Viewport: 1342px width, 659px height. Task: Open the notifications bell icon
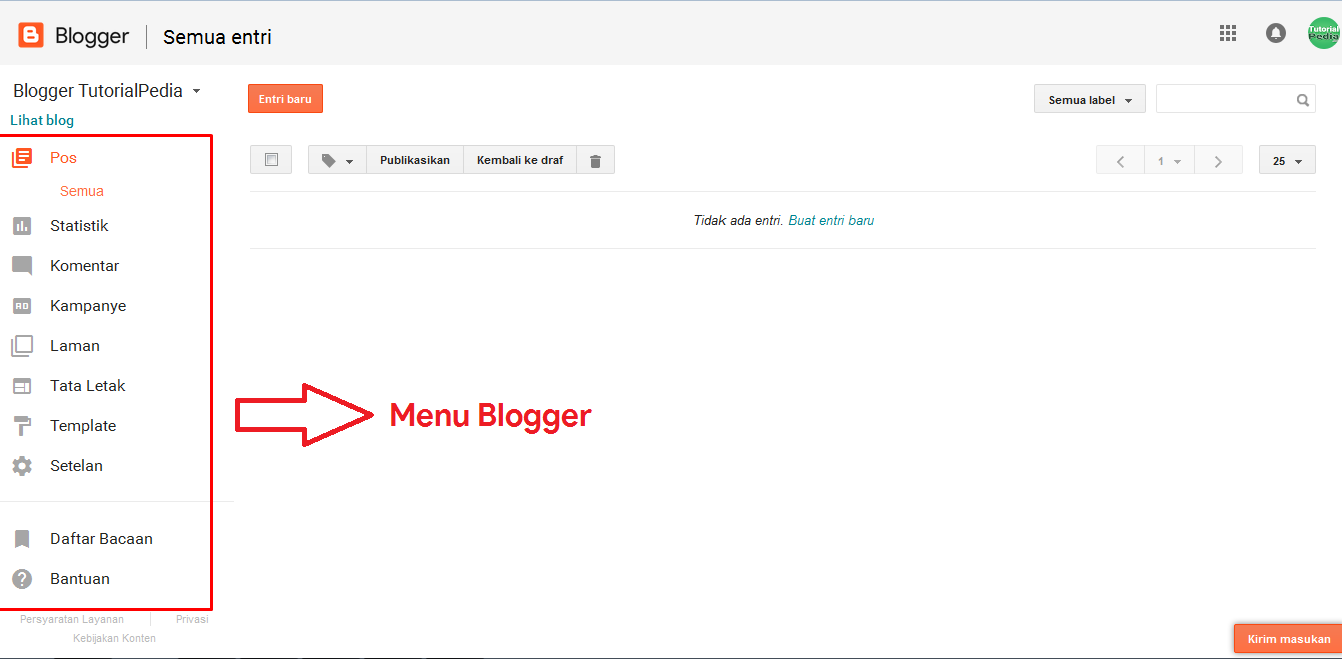[1276, 33]
